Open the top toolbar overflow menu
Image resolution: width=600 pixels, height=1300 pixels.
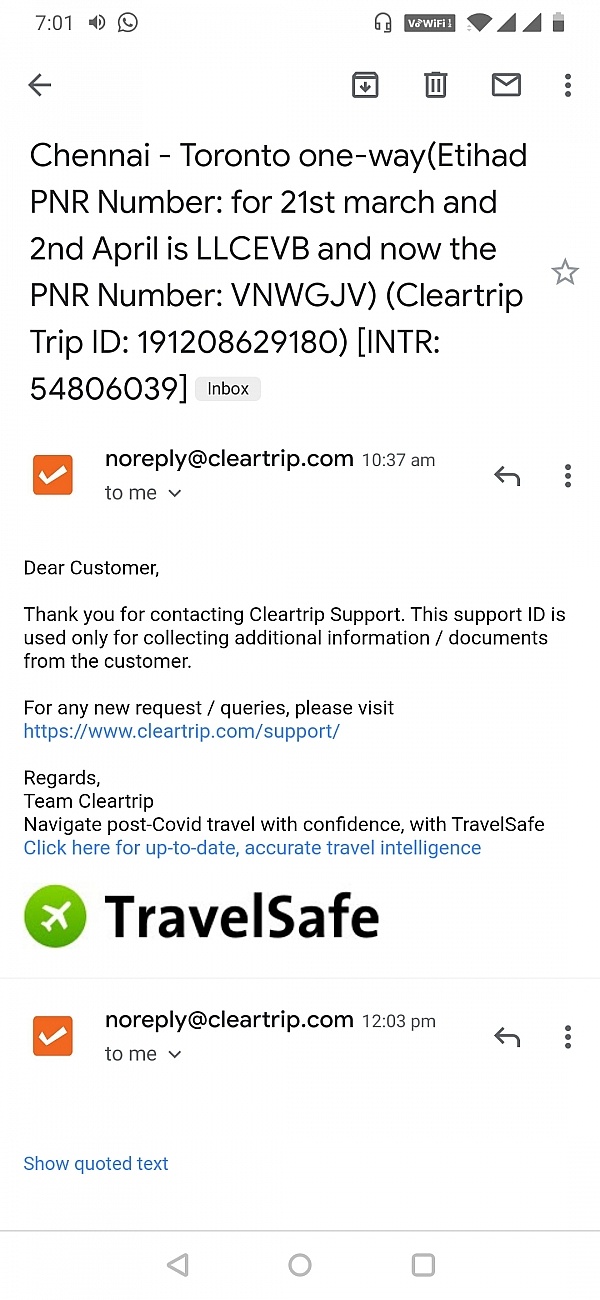tap(567, 85)
